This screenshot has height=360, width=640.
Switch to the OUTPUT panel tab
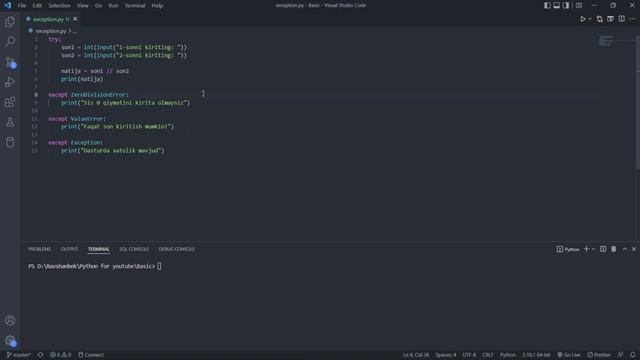pos(69,249)
